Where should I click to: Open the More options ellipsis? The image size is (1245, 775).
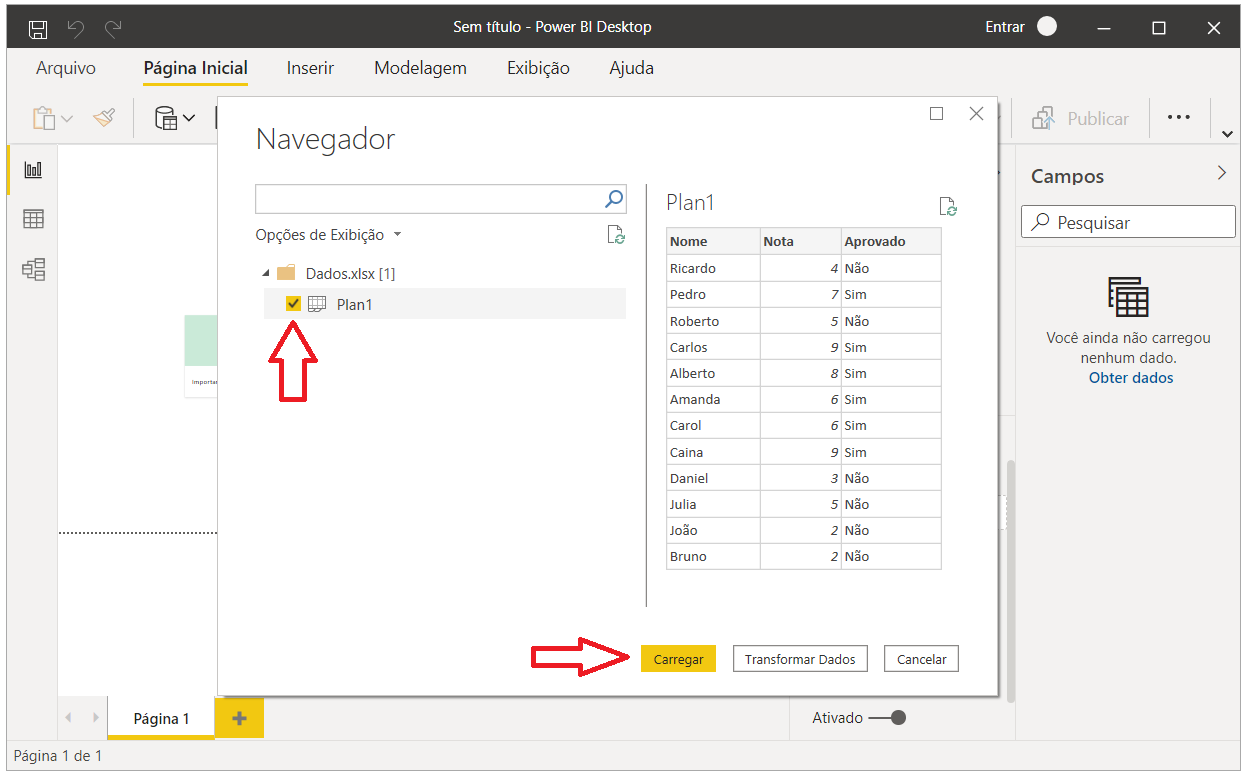[x=1178, y=117]
